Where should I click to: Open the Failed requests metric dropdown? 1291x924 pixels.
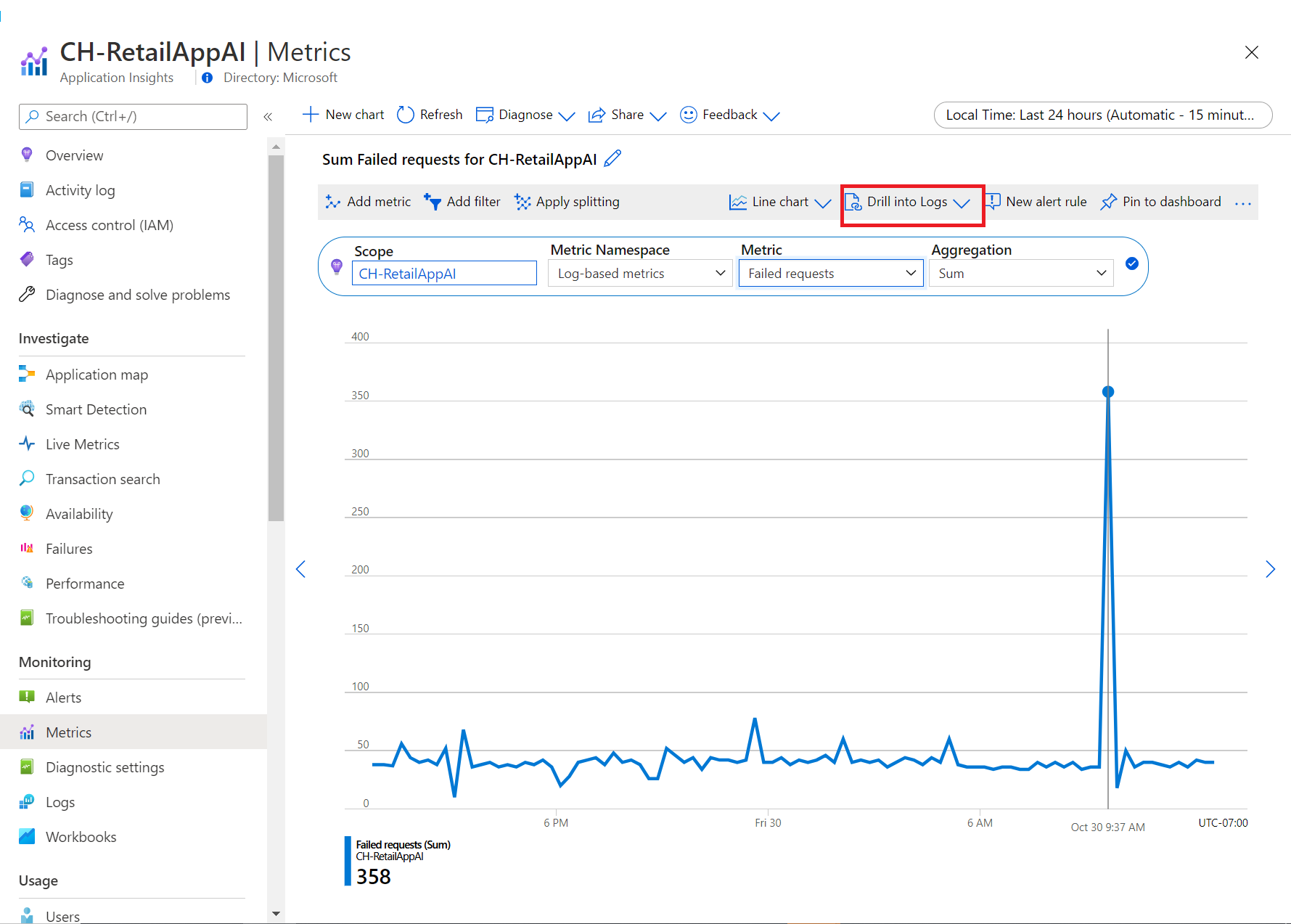[830, 273]
